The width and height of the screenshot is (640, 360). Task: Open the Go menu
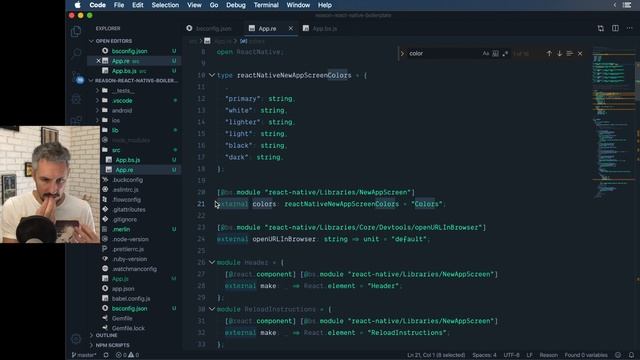[214, 5]
